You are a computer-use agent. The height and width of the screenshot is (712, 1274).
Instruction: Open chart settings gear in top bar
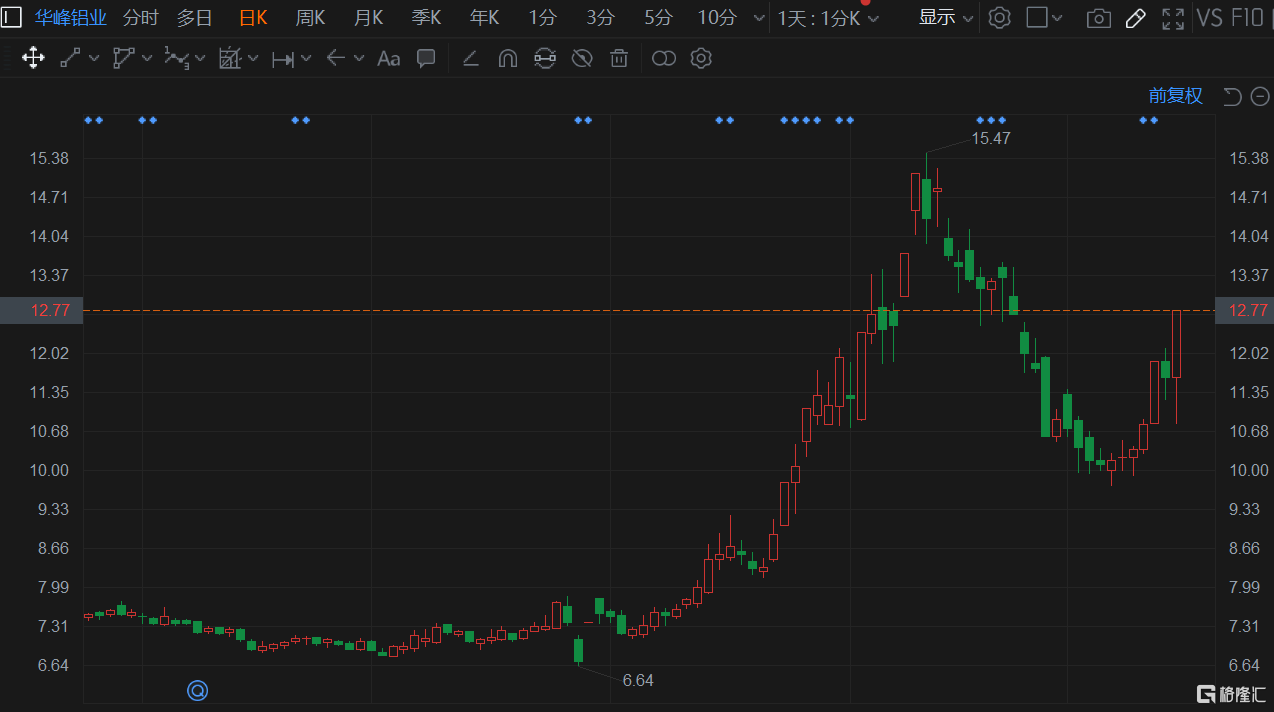(999, 17)
